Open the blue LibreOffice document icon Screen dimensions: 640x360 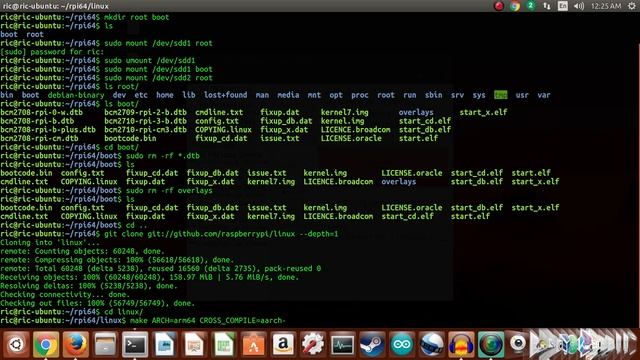coord(164,345)
